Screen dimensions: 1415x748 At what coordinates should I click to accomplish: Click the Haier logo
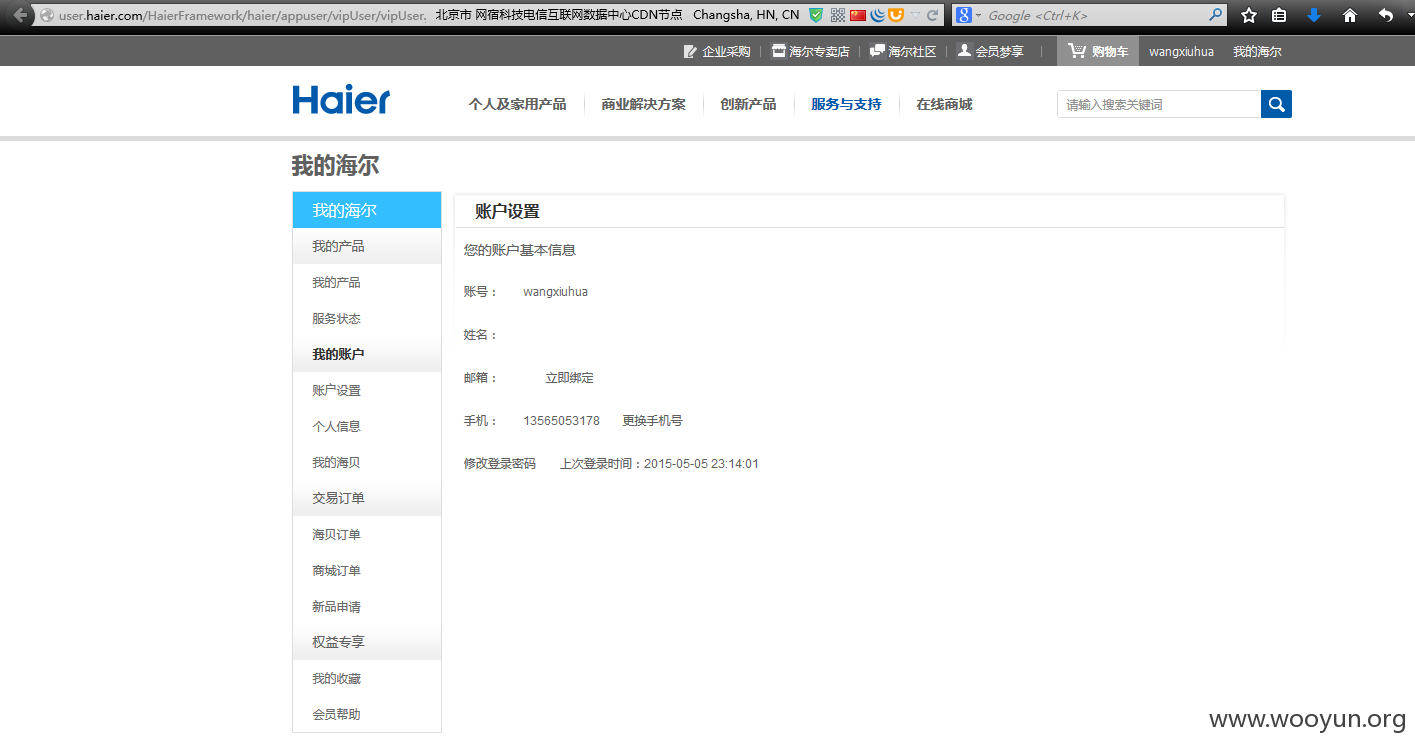pos(341,99)
